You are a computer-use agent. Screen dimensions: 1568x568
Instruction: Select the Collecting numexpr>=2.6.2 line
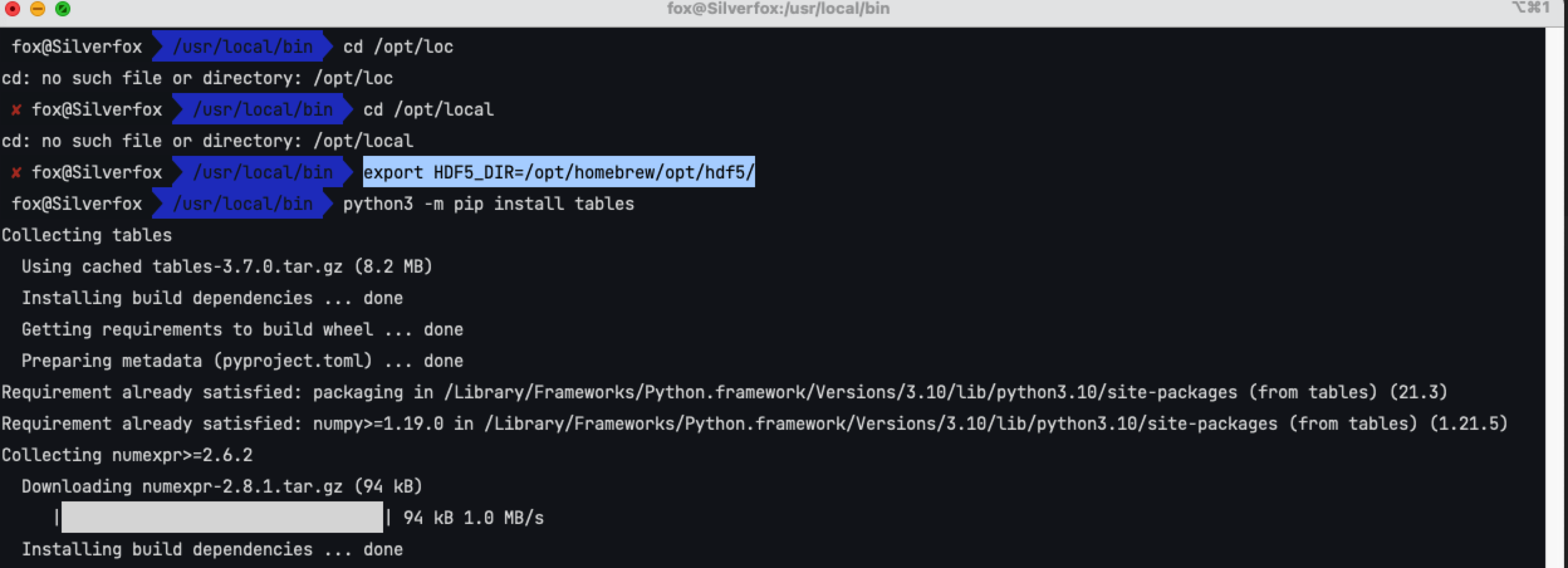pos(126,454)
